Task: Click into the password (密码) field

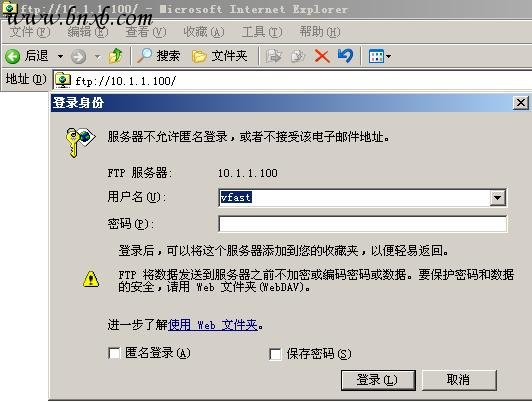Action: coord(363,224)
